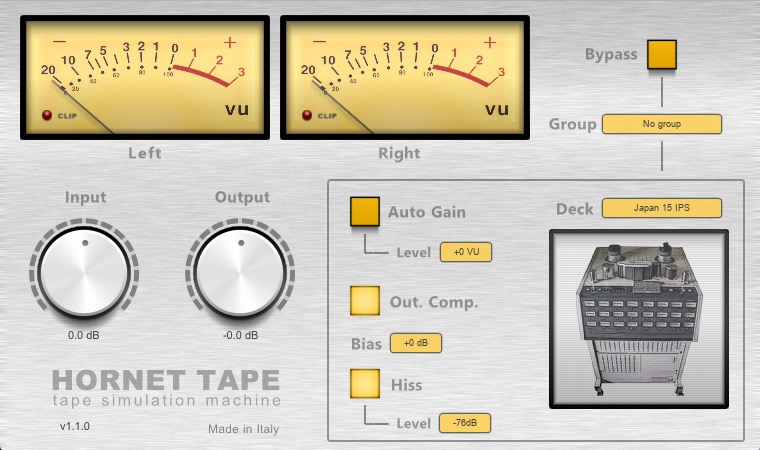This screenshot has width=760, height=450.
Task: Click the Auto Gain label
Action: pos(427,212)
